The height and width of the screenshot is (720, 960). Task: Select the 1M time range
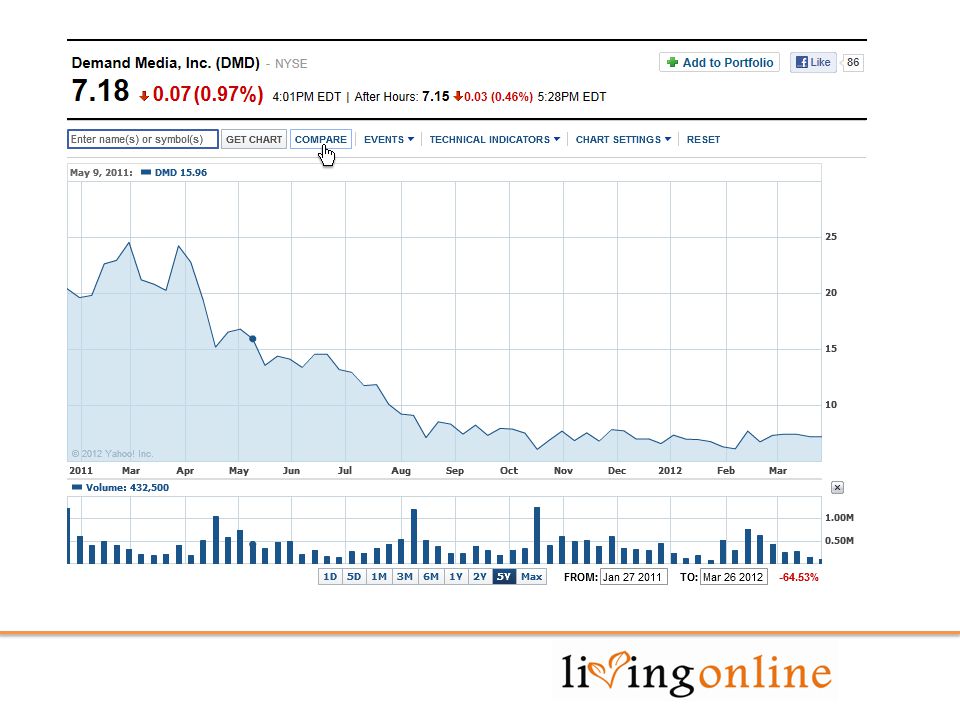point(379,577)
